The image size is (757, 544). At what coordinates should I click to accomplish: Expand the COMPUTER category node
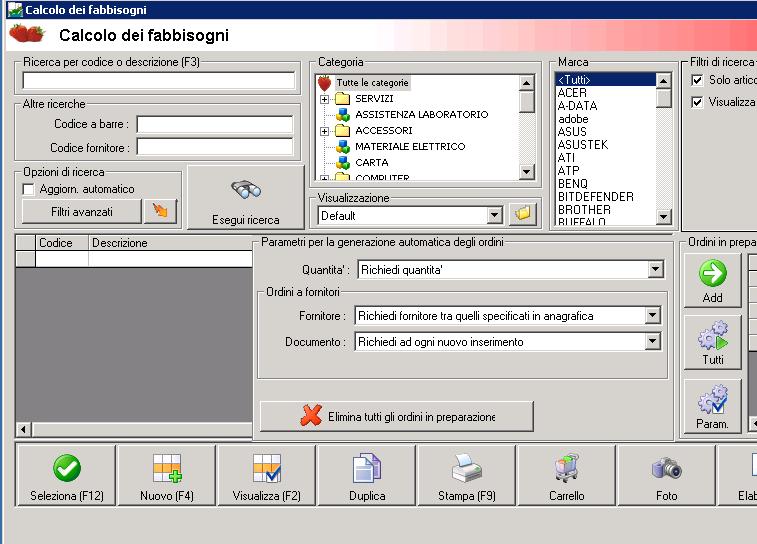[x=324, y=178]
